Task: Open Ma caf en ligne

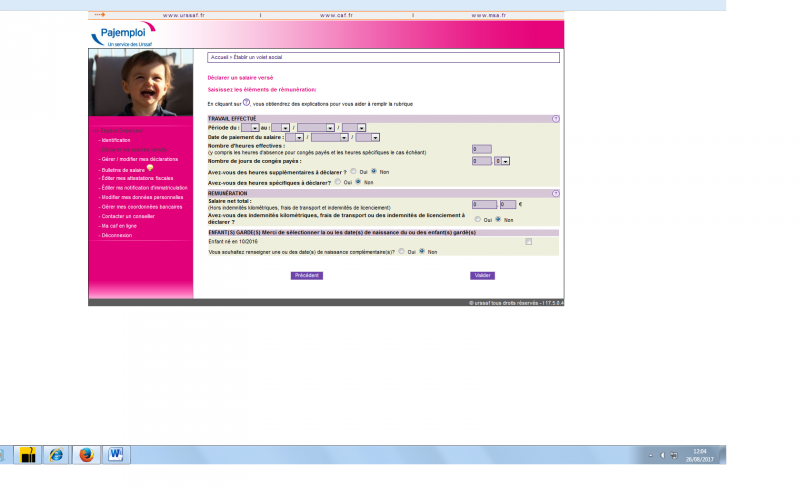Action: [119, 226]
